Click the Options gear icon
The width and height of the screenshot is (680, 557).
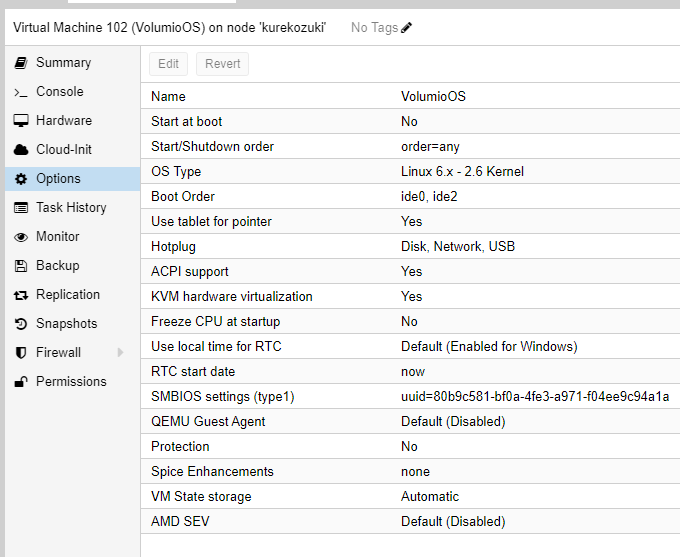point(20,179)
